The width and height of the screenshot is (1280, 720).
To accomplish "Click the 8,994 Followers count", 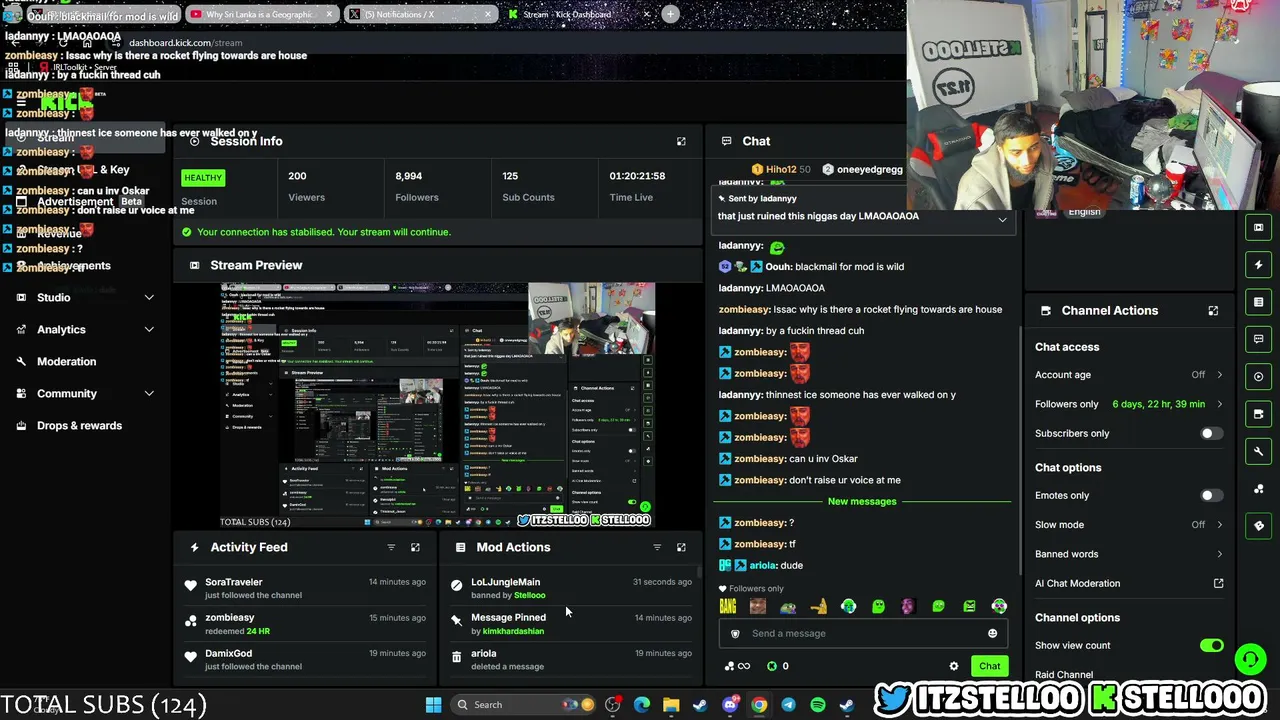I will 409,176.
